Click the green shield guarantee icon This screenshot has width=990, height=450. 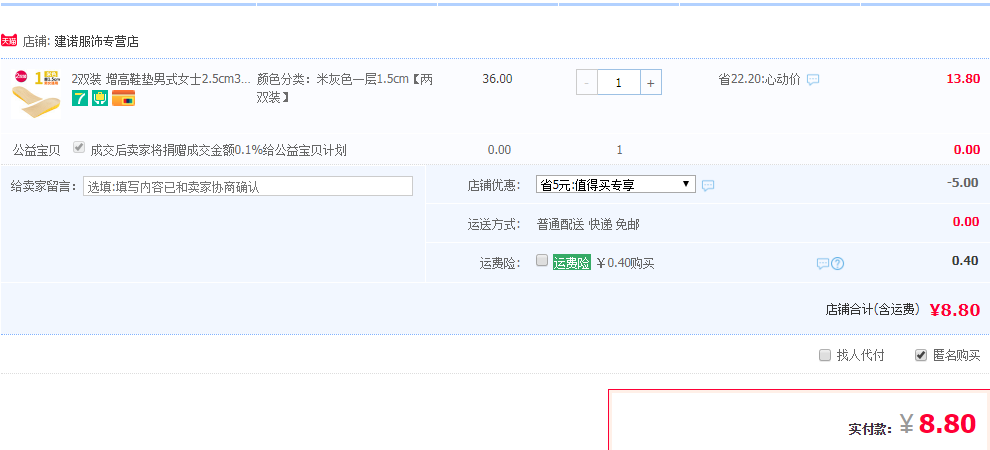tap(100, 98)
